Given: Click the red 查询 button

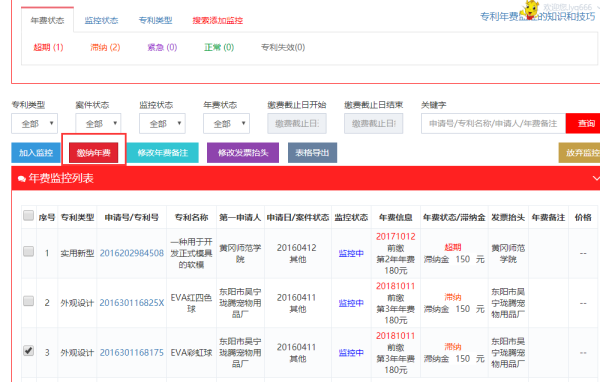Looking at the screenshot, I should point(584,123).
